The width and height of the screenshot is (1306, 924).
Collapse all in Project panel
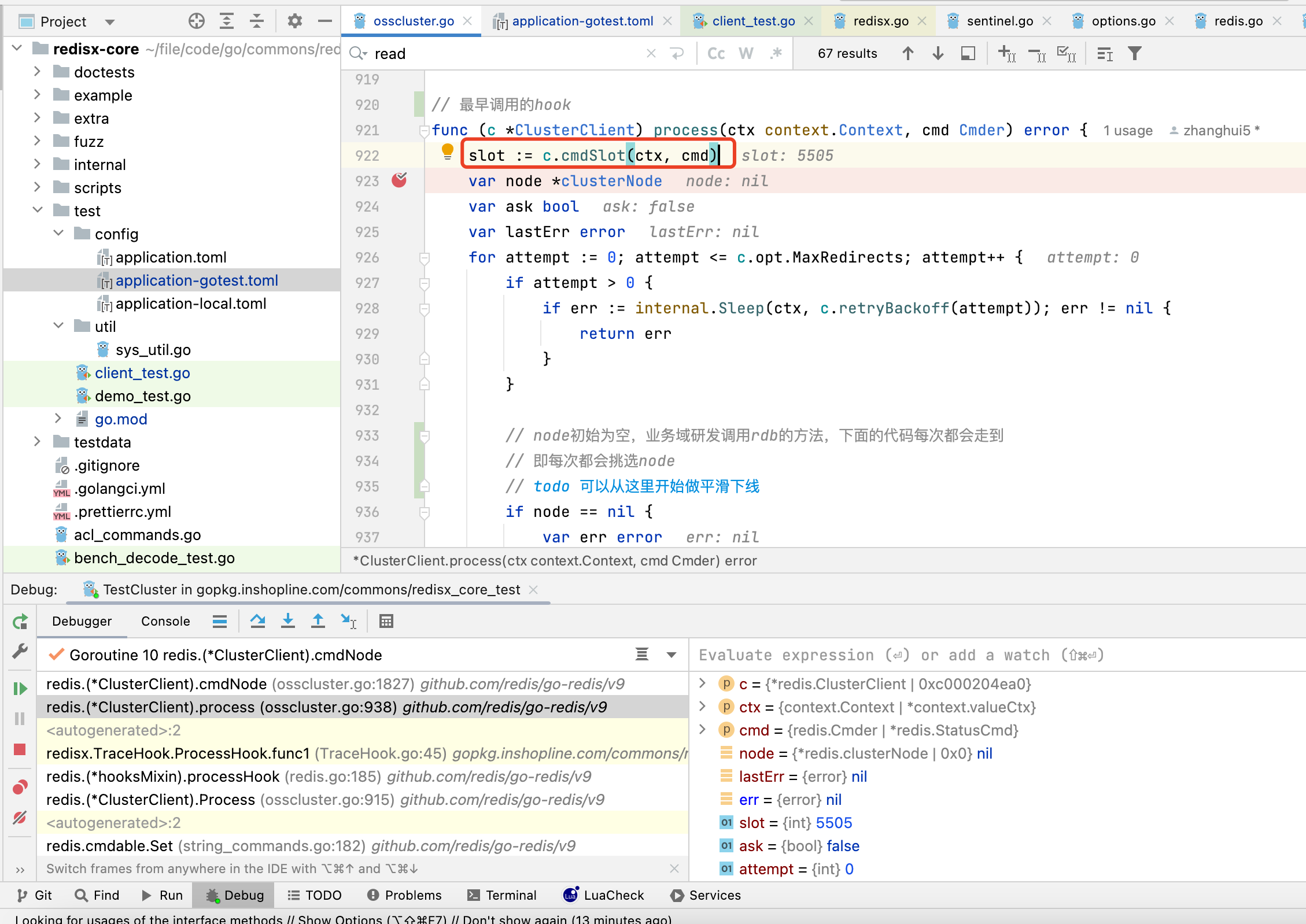pos(257,21)
